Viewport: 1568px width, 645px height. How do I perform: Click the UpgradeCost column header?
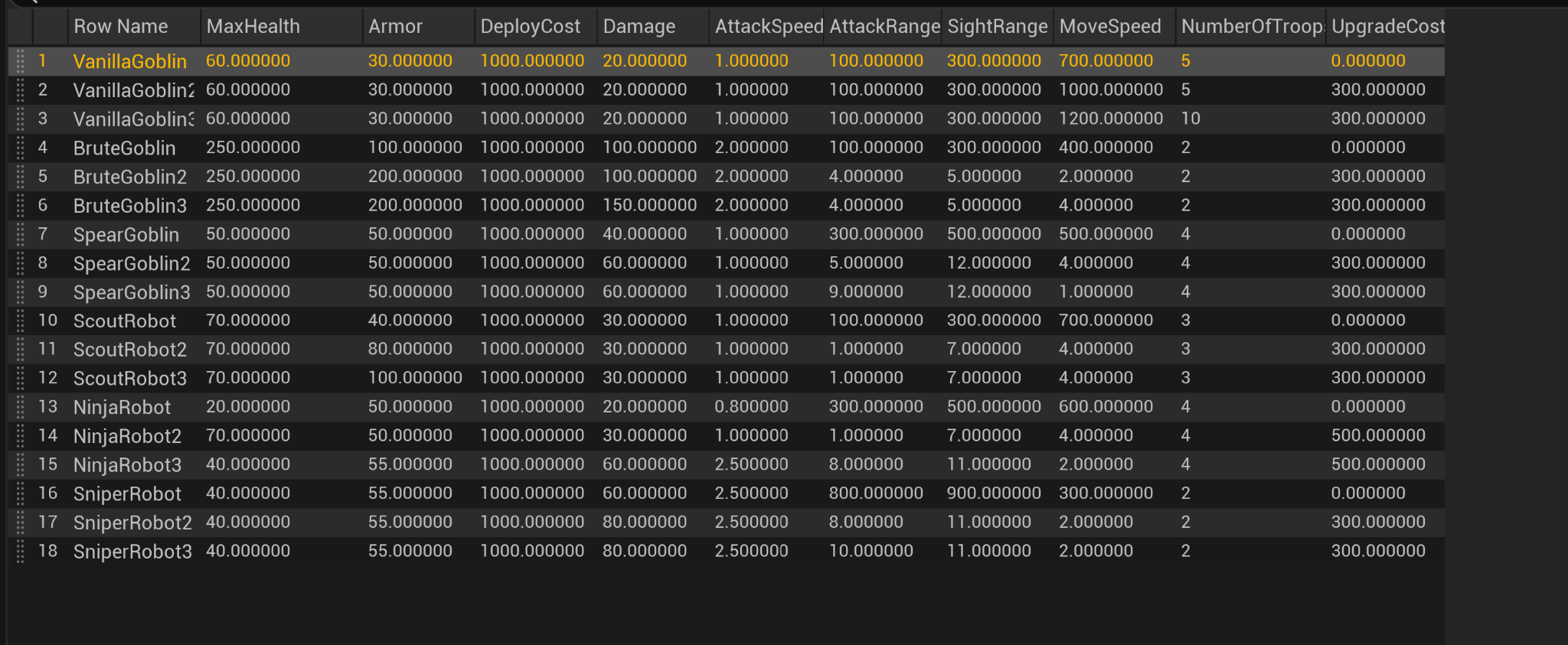pyautogui.click(x=1387, y=27)
